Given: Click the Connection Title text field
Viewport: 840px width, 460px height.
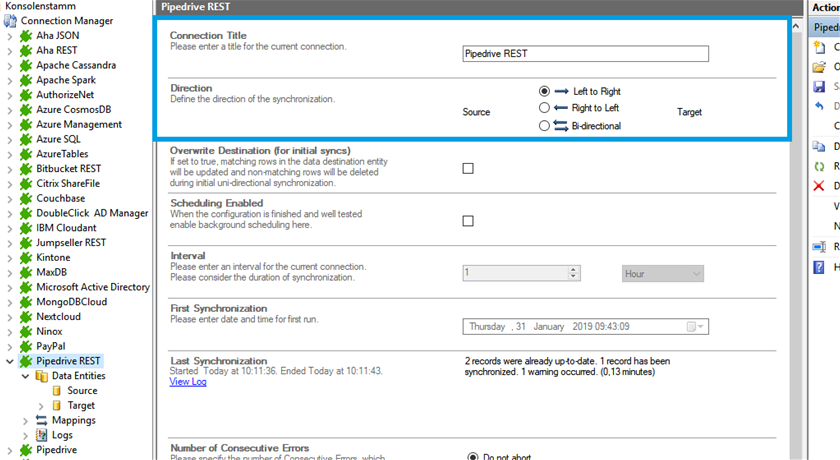Looking at the screenshot, I should pos(586,54).
